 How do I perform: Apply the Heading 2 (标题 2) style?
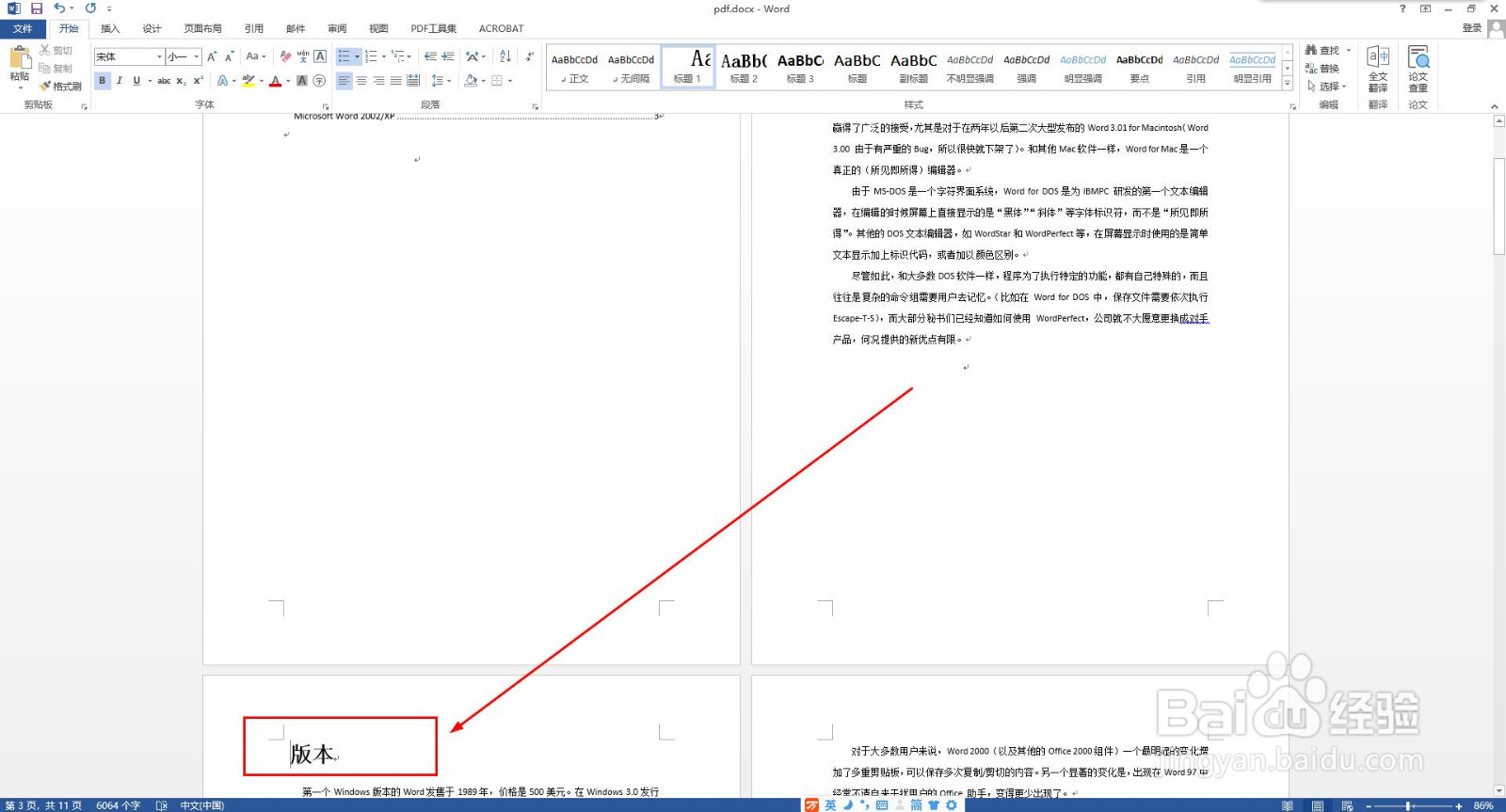tap(744, 67)
